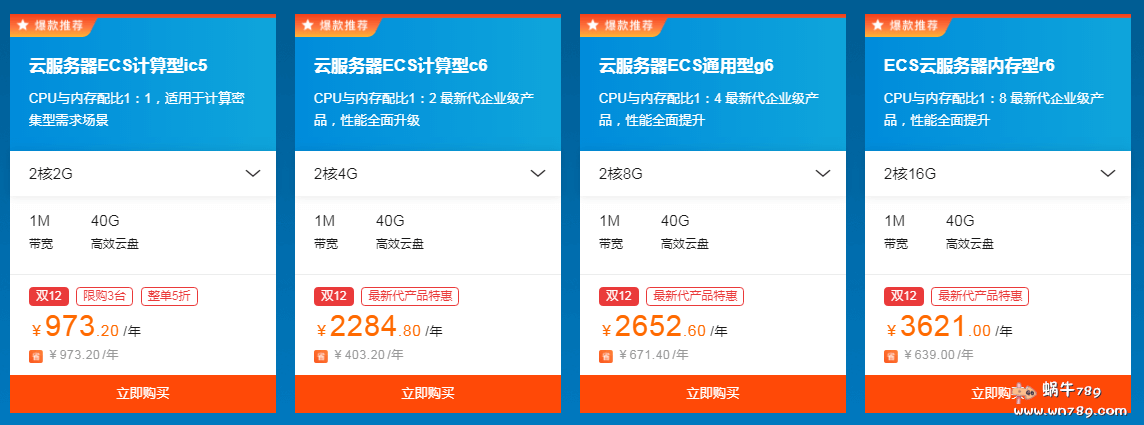Buy the ECS ic5 server now
The width and height of the screenshot is (1144, 425).
point(143,393)
